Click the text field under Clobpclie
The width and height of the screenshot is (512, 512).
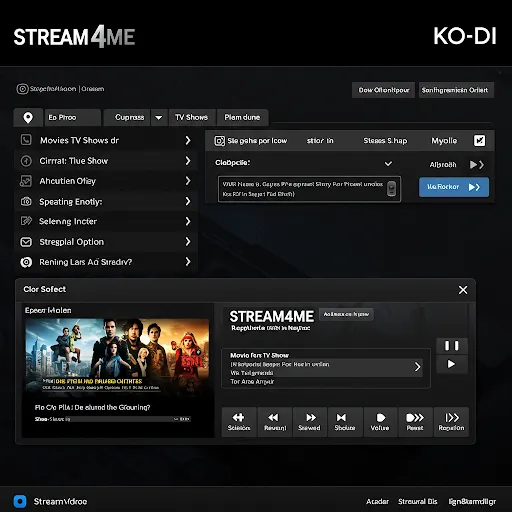[309, 189]
